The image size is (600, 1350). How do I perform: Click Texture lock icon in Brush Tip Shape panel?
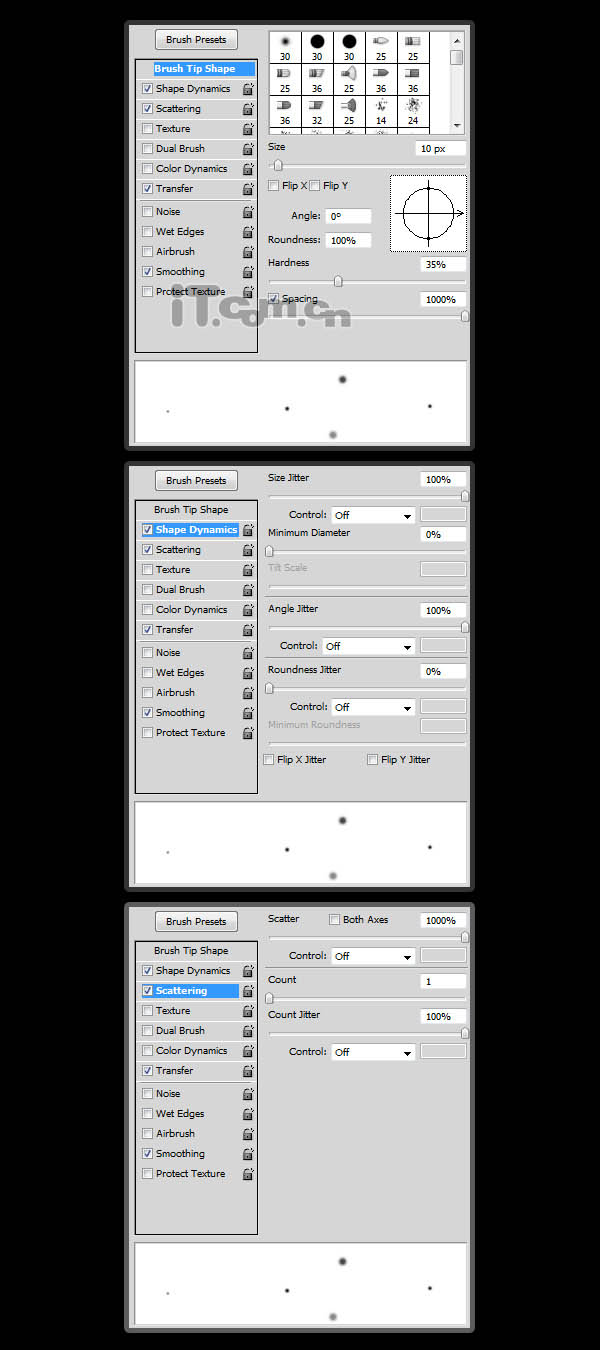coord(247,129)
